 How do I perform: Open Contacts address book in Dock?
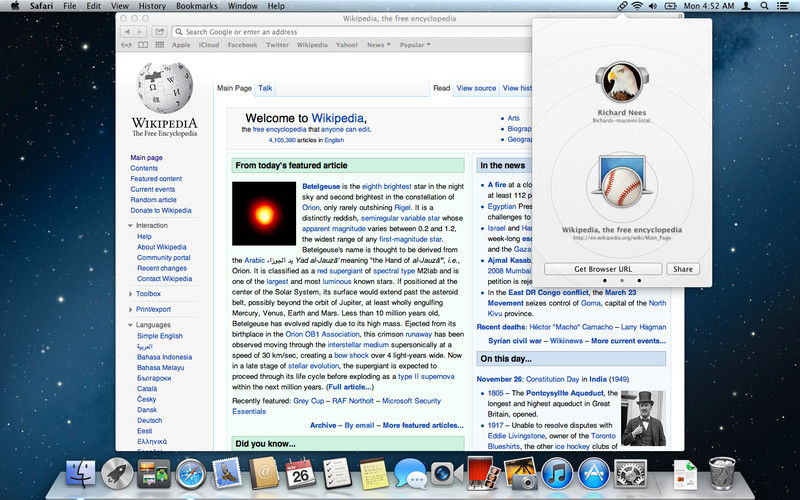(264, 473)
